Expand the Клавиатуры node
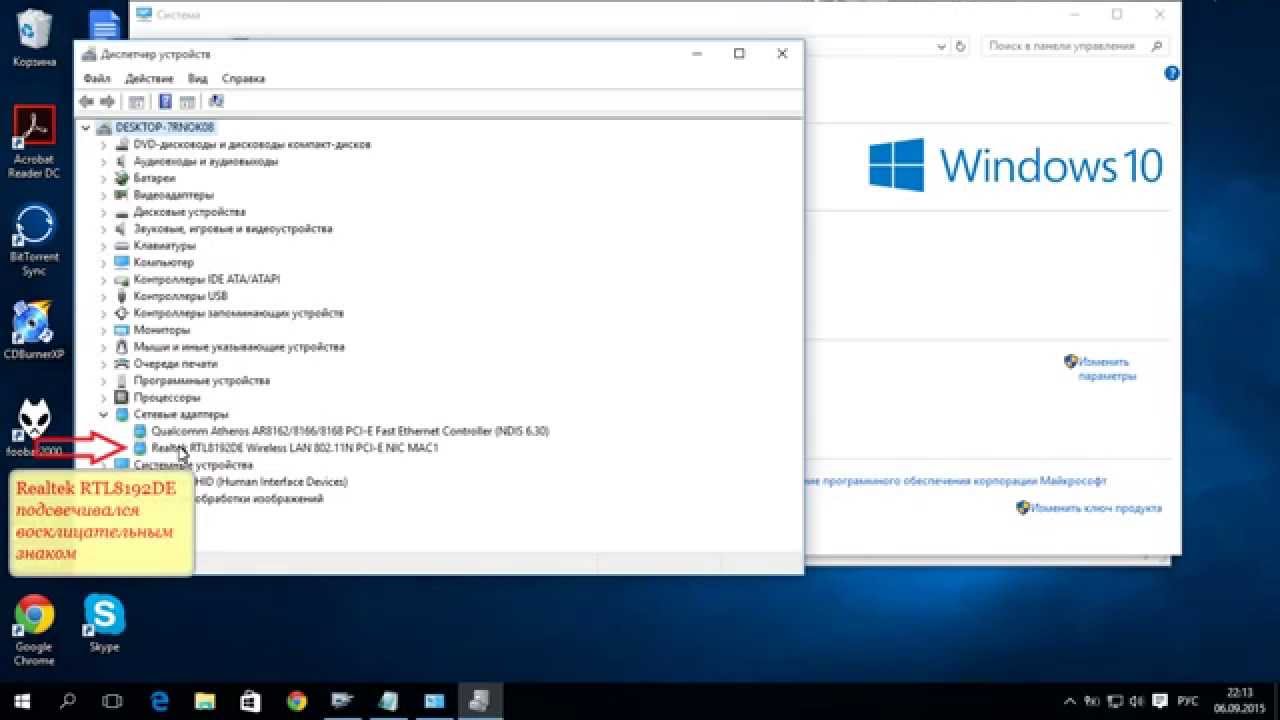1280x720 pixels. click(x=103, y=245)
